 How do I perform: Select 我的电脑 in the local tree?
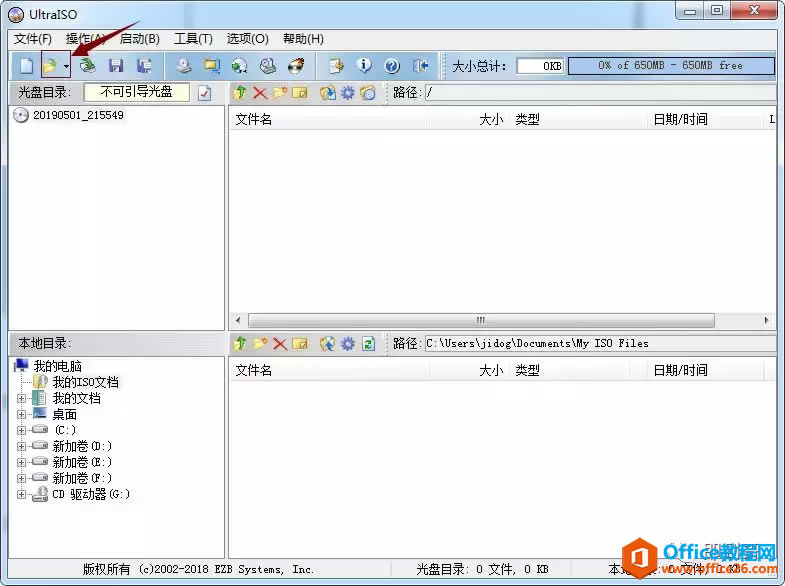[57, 366]
